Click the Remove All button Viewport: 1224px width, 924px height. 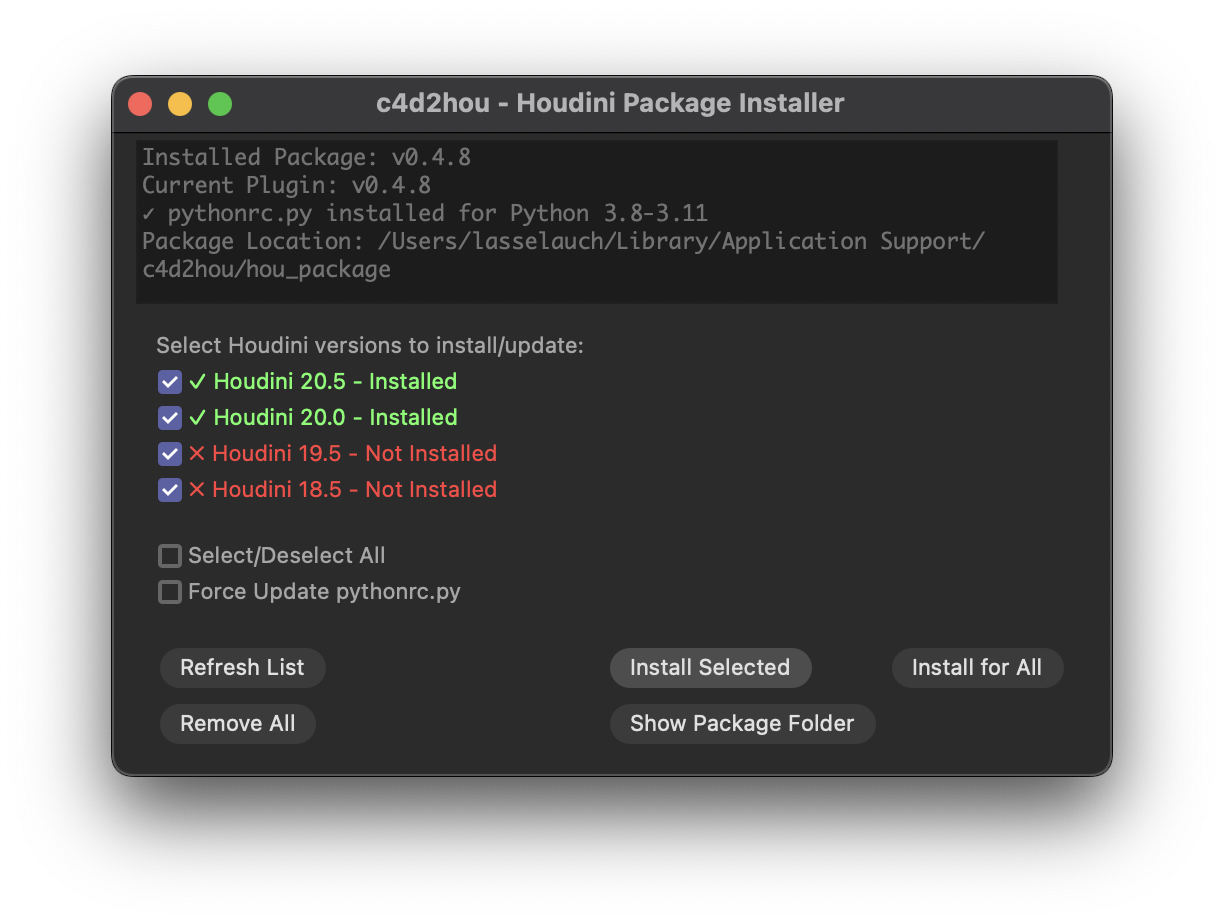(x=238, y=724)
